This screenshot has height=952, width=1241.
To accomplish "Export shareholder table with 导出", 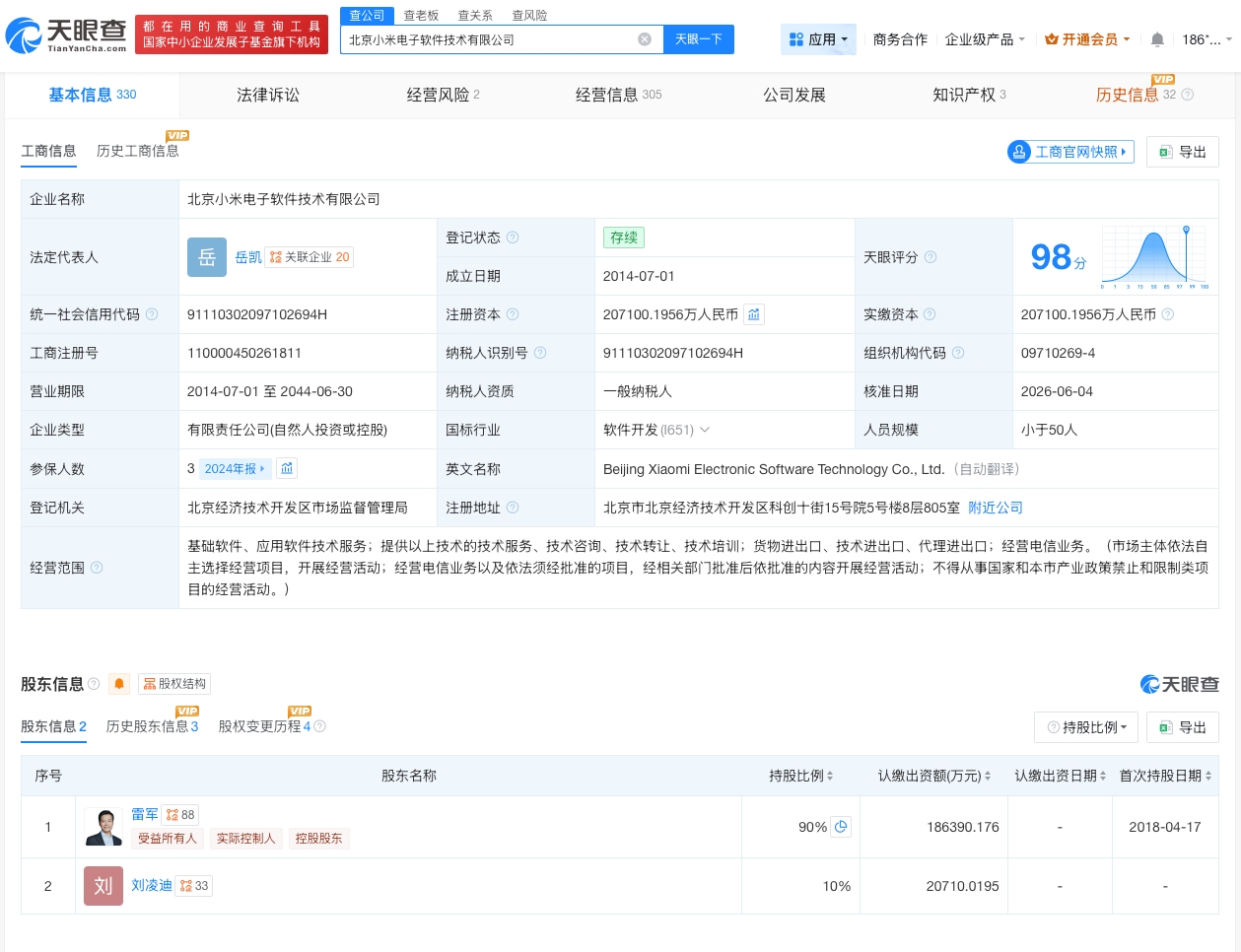I will pyautogui.click(x=1183, y=727).
